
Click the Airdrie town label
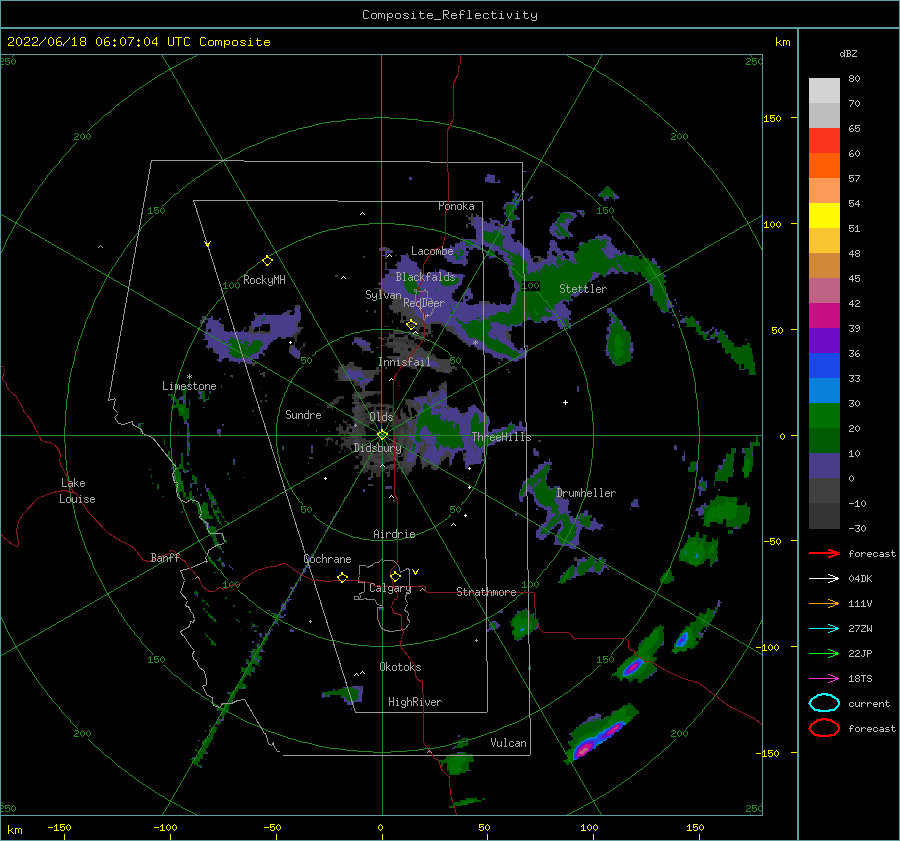394,534
